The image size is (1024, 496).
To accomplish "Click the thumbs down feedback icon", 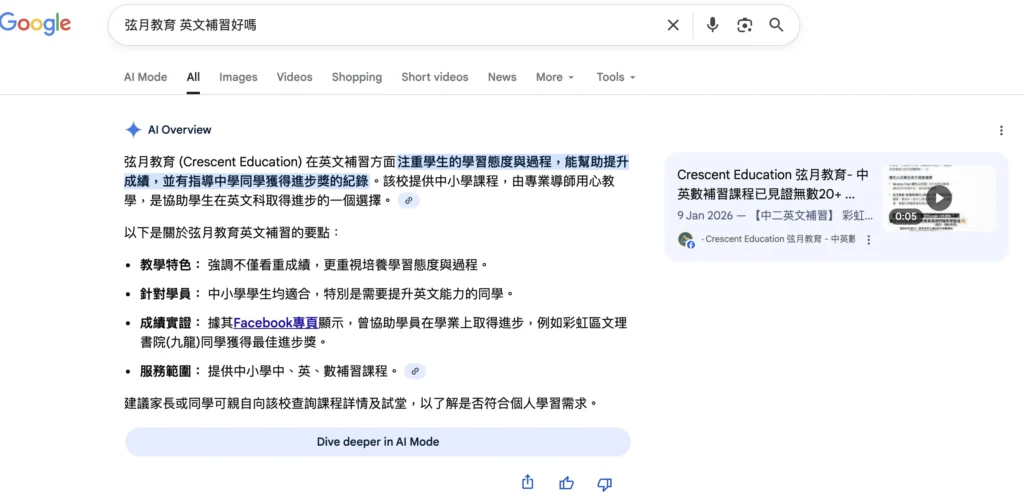I will click(605, 484).
